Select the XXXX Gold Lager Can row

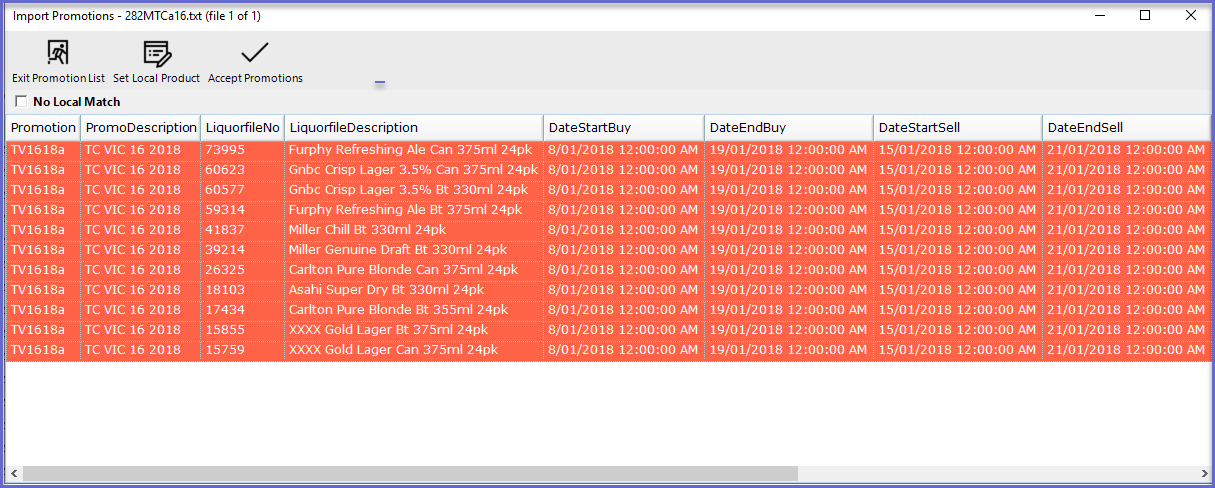pyautogui.click(x=608, y=350)
